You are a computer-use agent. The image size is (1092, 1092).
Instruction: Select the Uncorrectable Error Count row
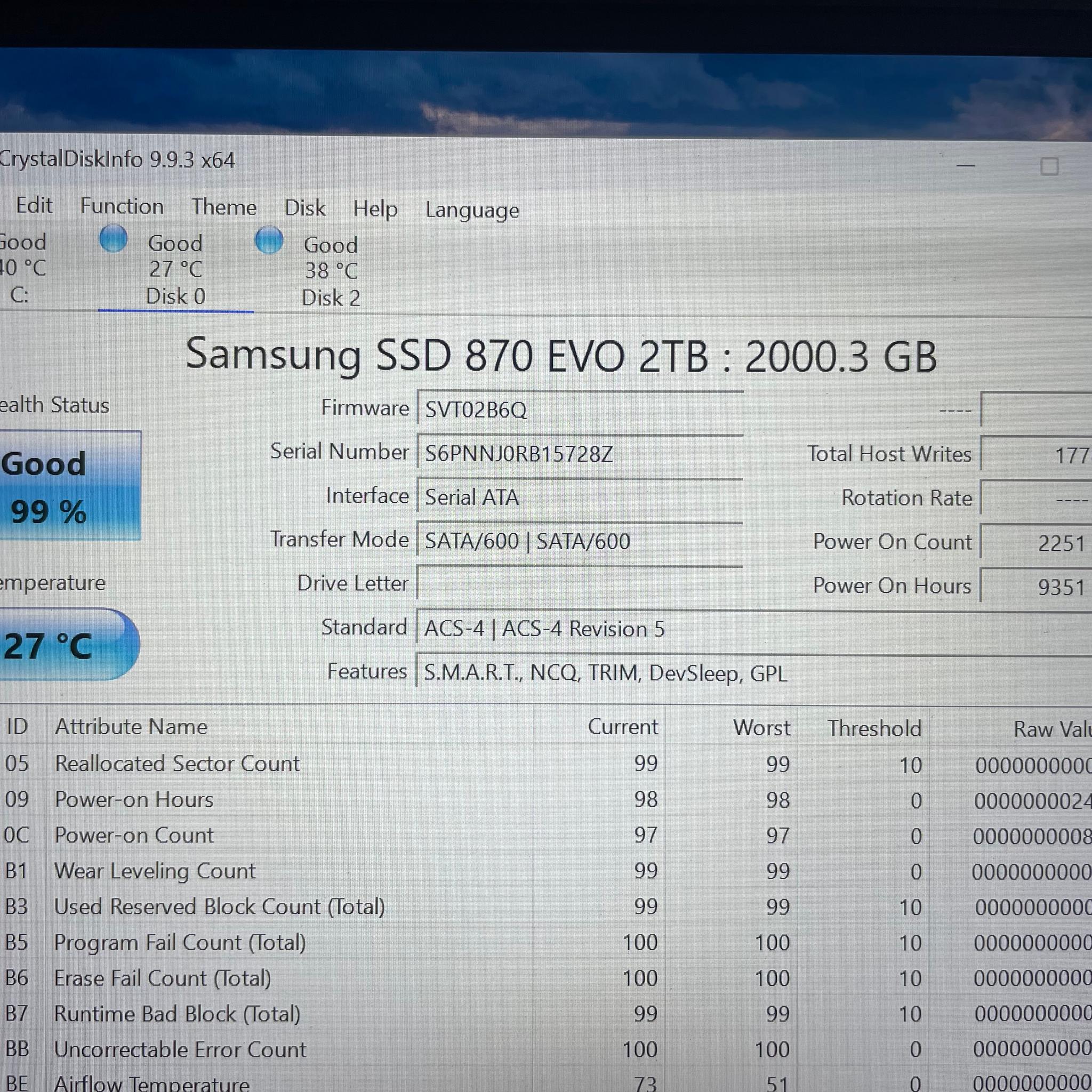(x=546, y=1049)
